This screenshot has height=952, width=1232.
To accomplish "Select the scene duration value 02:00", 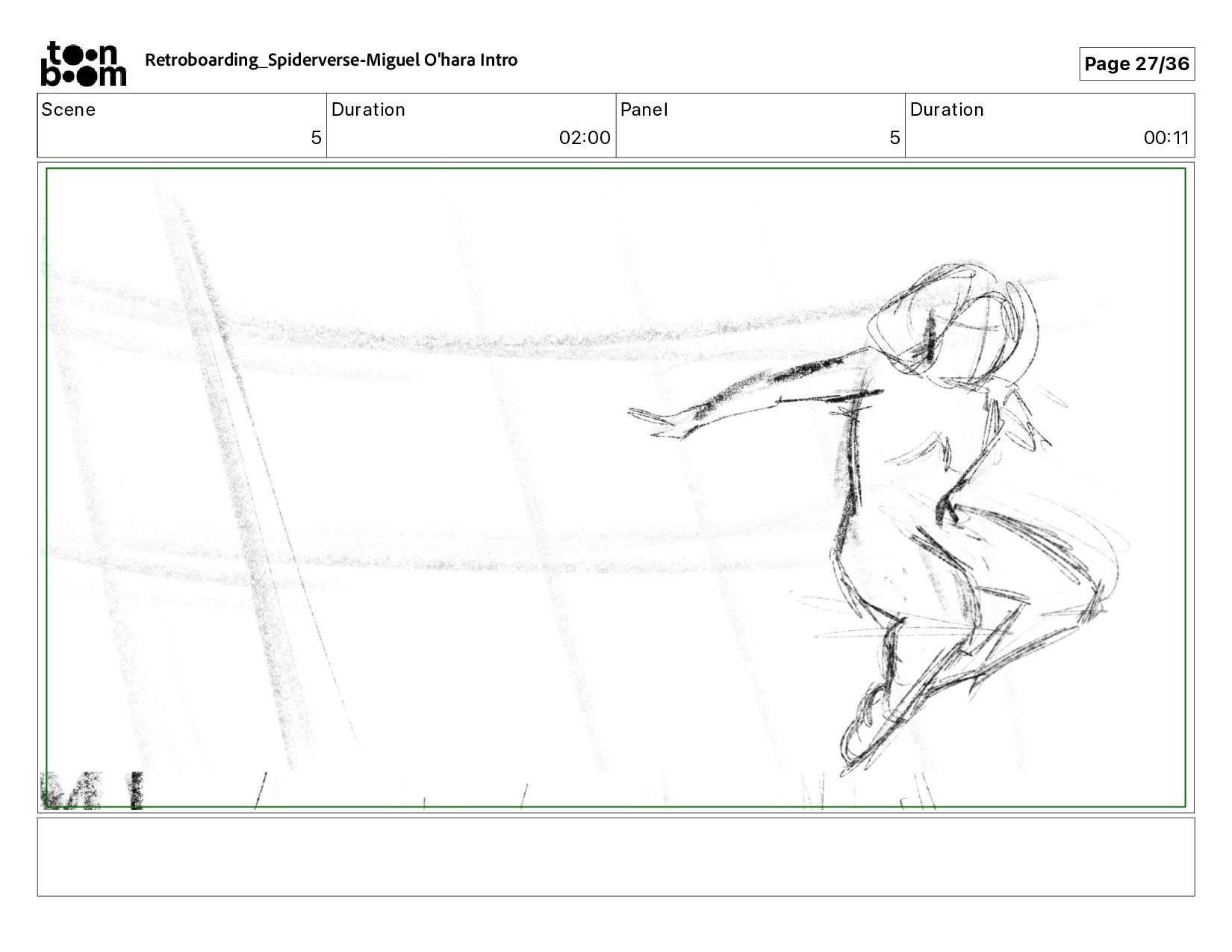I will (x=585, y=138).
